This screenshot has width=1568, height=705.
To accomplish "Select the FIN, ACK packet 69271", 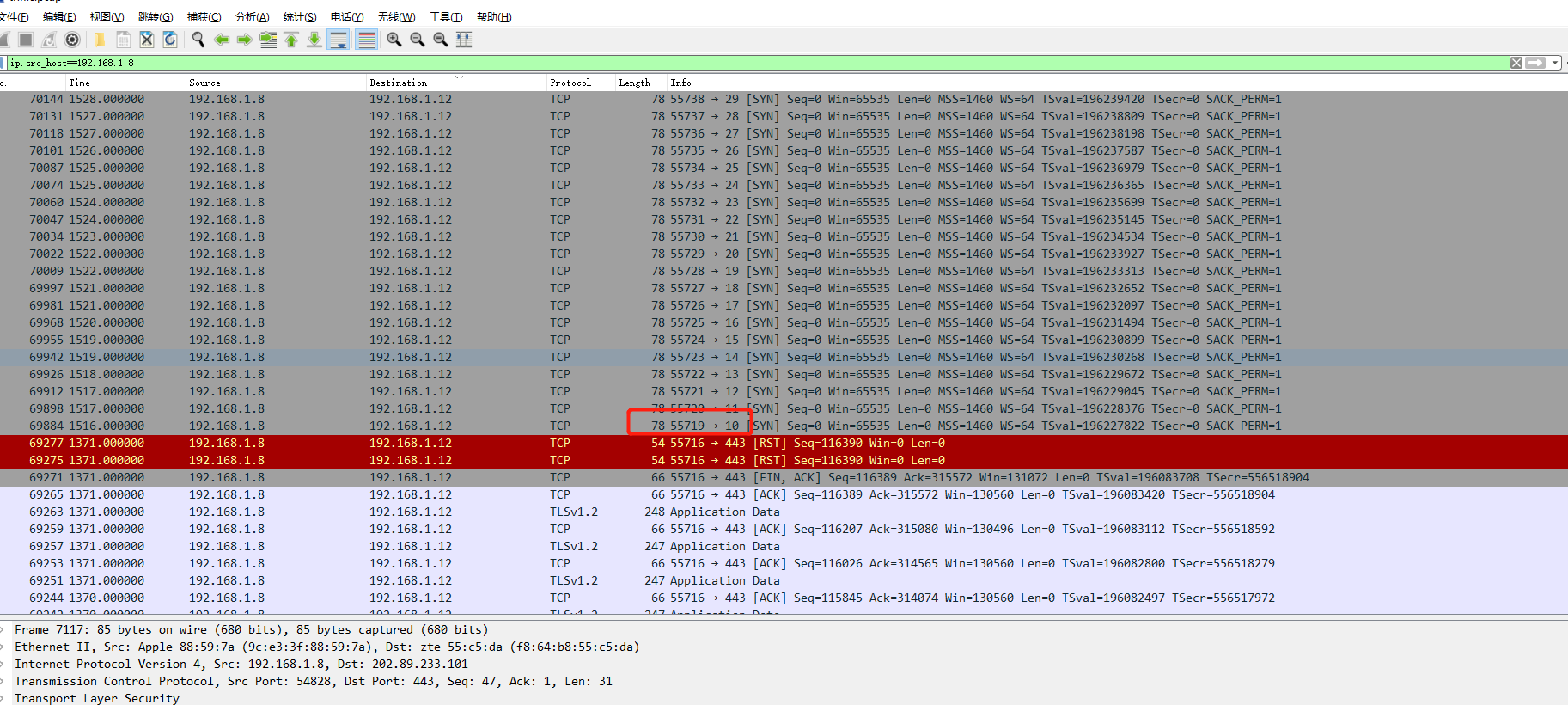I will (x=784, y=478).
